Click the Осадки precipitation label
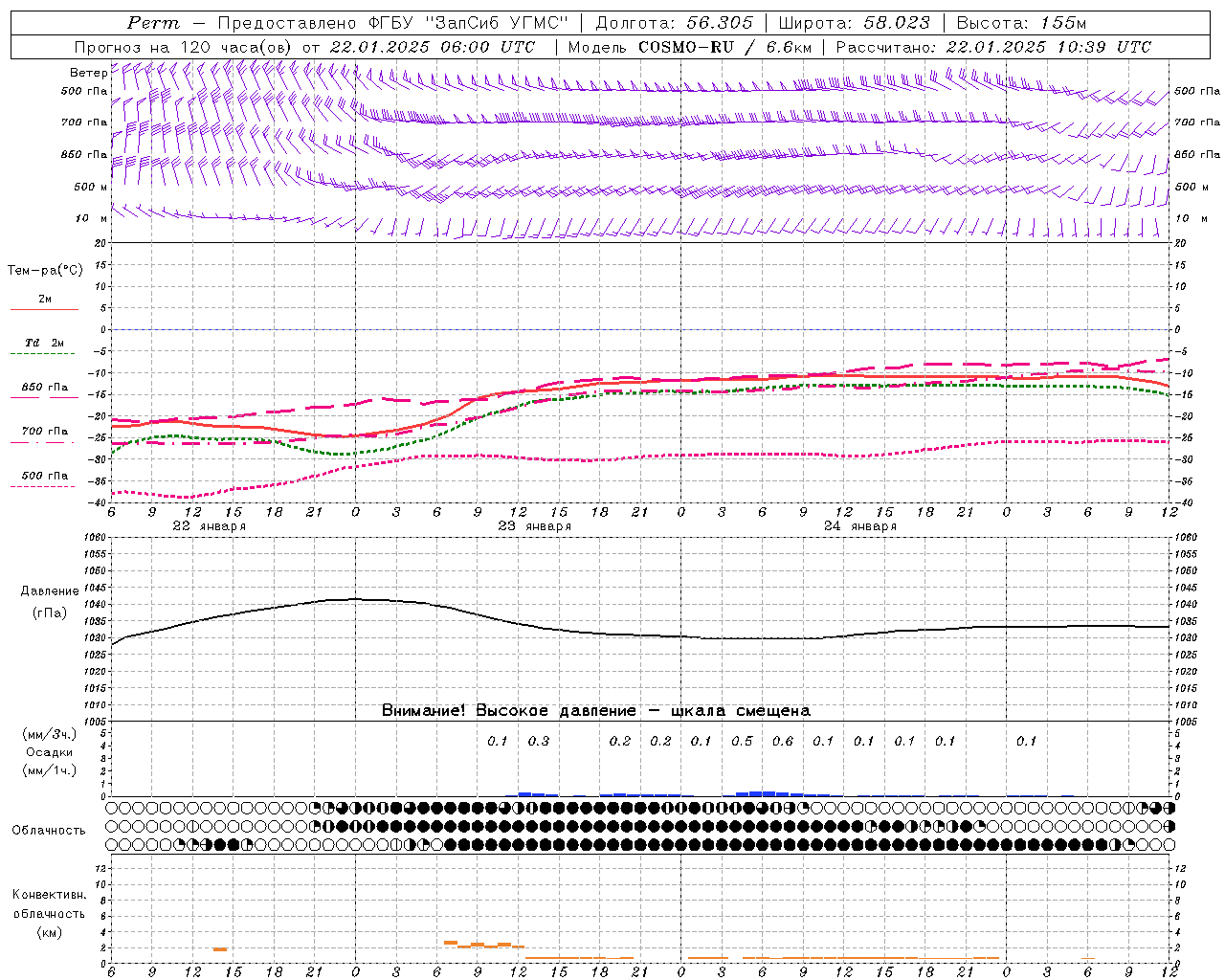The image size is (1225, 980). [x=49, y=752]
